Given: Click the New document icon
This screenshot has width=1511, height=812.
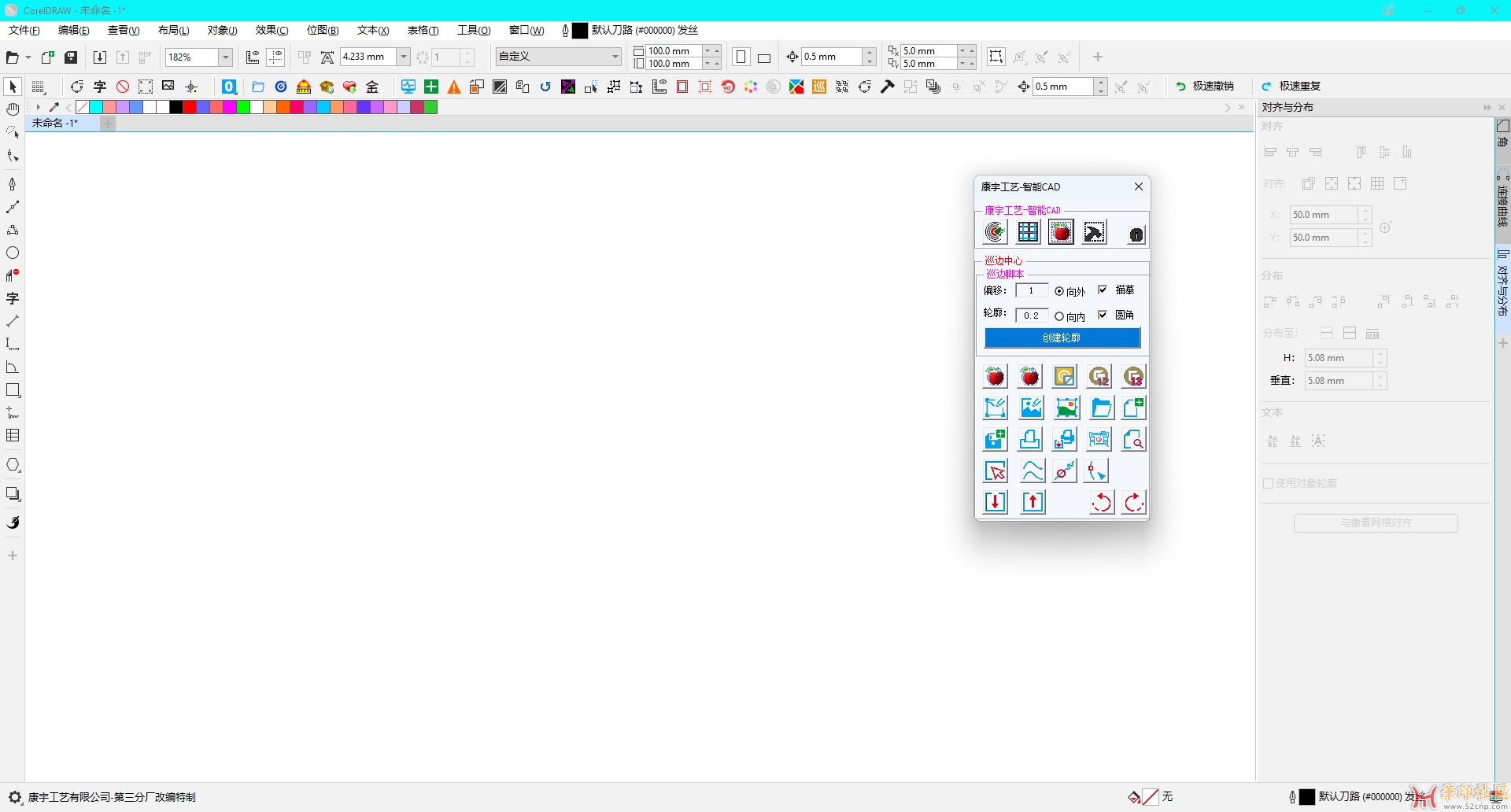Looking at the screenshot, I should pyautogui.click(x=48, y=57).
